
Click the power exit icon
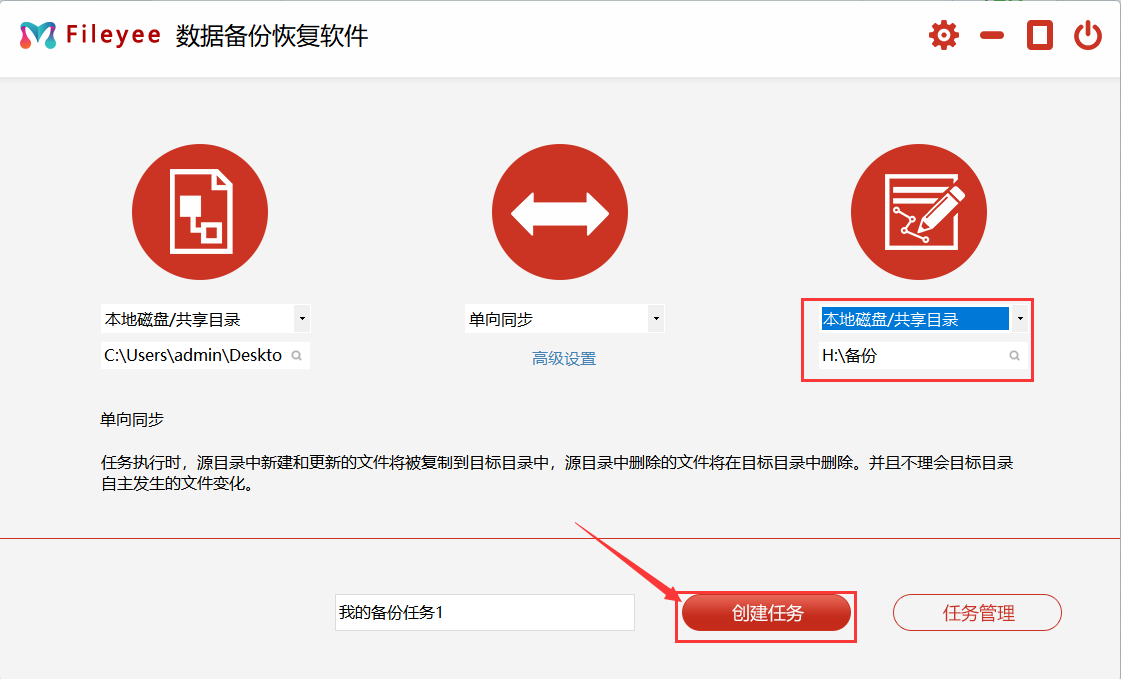(x=1088, y=37)
